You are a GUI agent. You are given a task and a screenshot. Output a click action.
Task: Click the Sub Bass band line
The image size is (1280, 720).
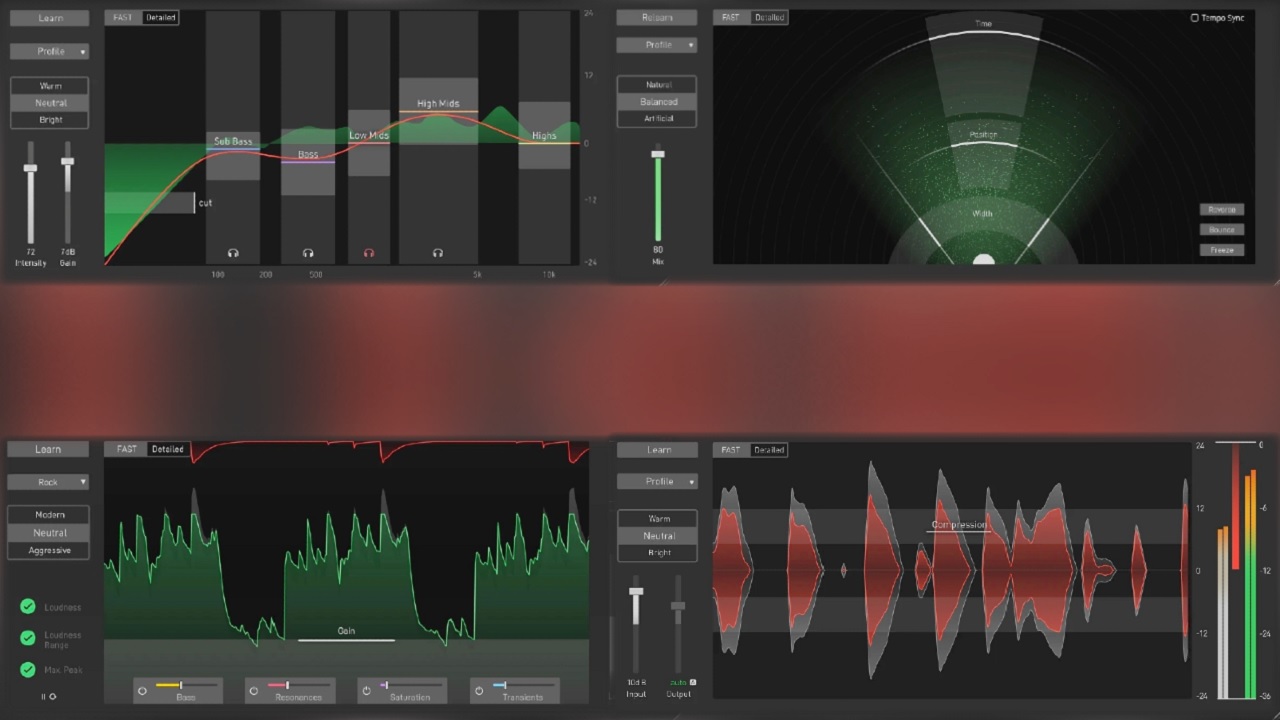pos(233,149)
